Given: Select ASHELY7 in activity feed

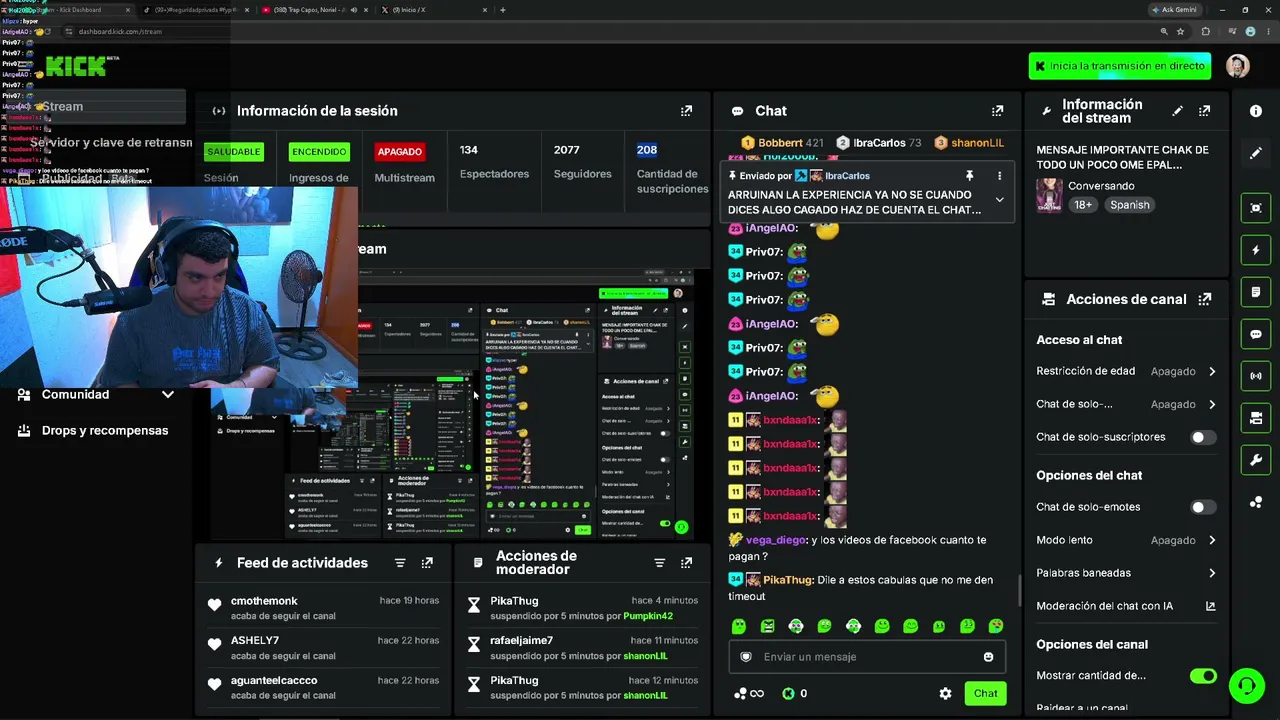Looking at the screenshot, I should point(255,640).
